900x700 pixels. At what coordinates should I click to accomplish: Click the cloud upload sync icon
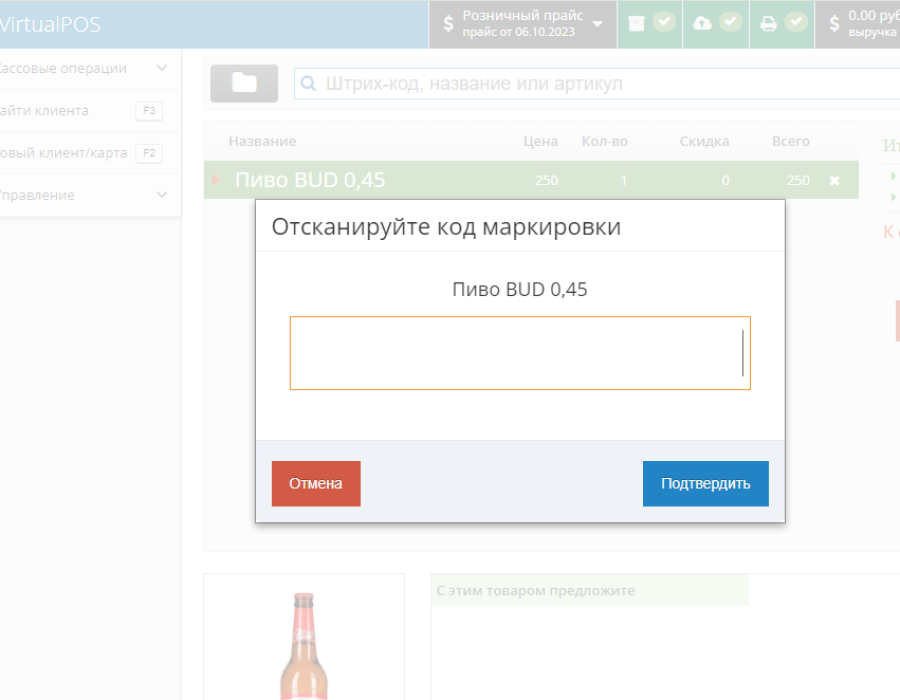pyautogui.click(x=702, y=23)
